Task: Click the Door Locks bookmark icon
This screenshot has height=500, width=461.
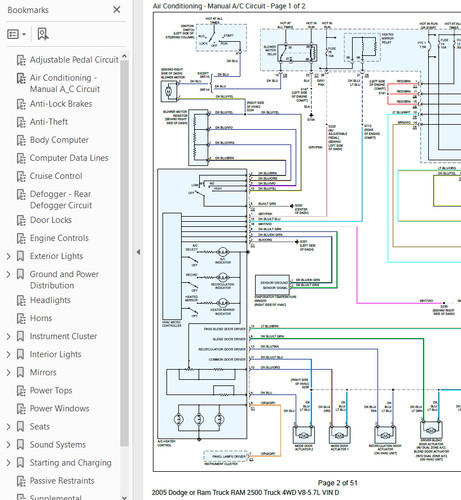Action: (21, 220)
